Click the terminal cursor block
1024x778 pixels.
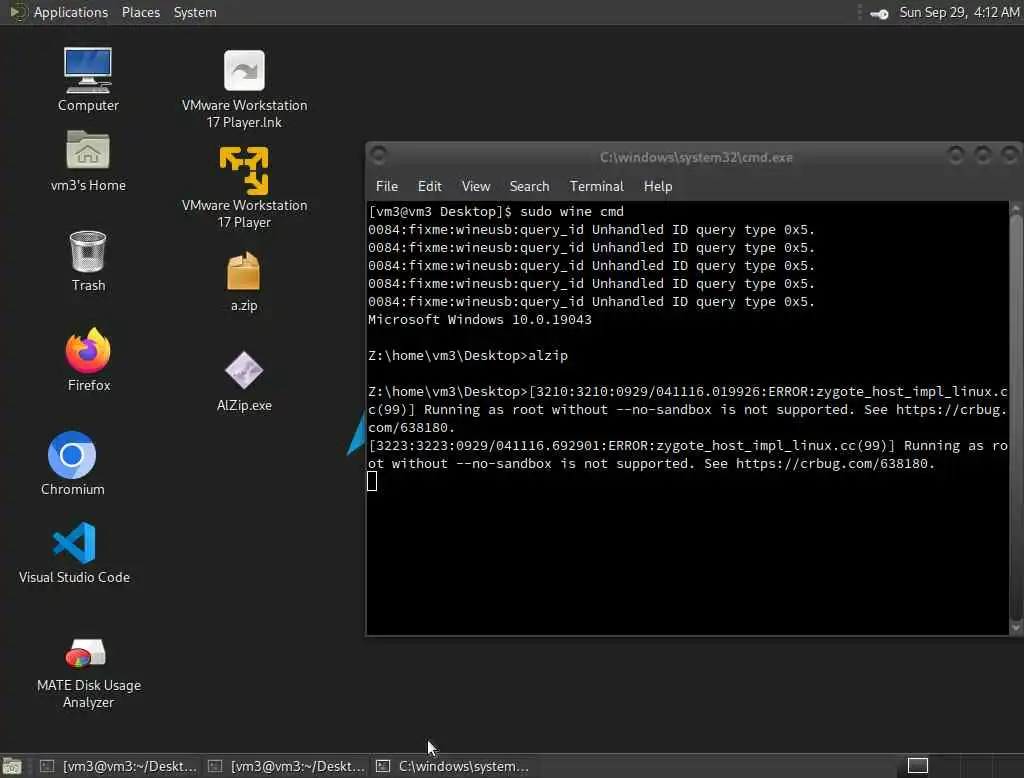click(372, 481)
